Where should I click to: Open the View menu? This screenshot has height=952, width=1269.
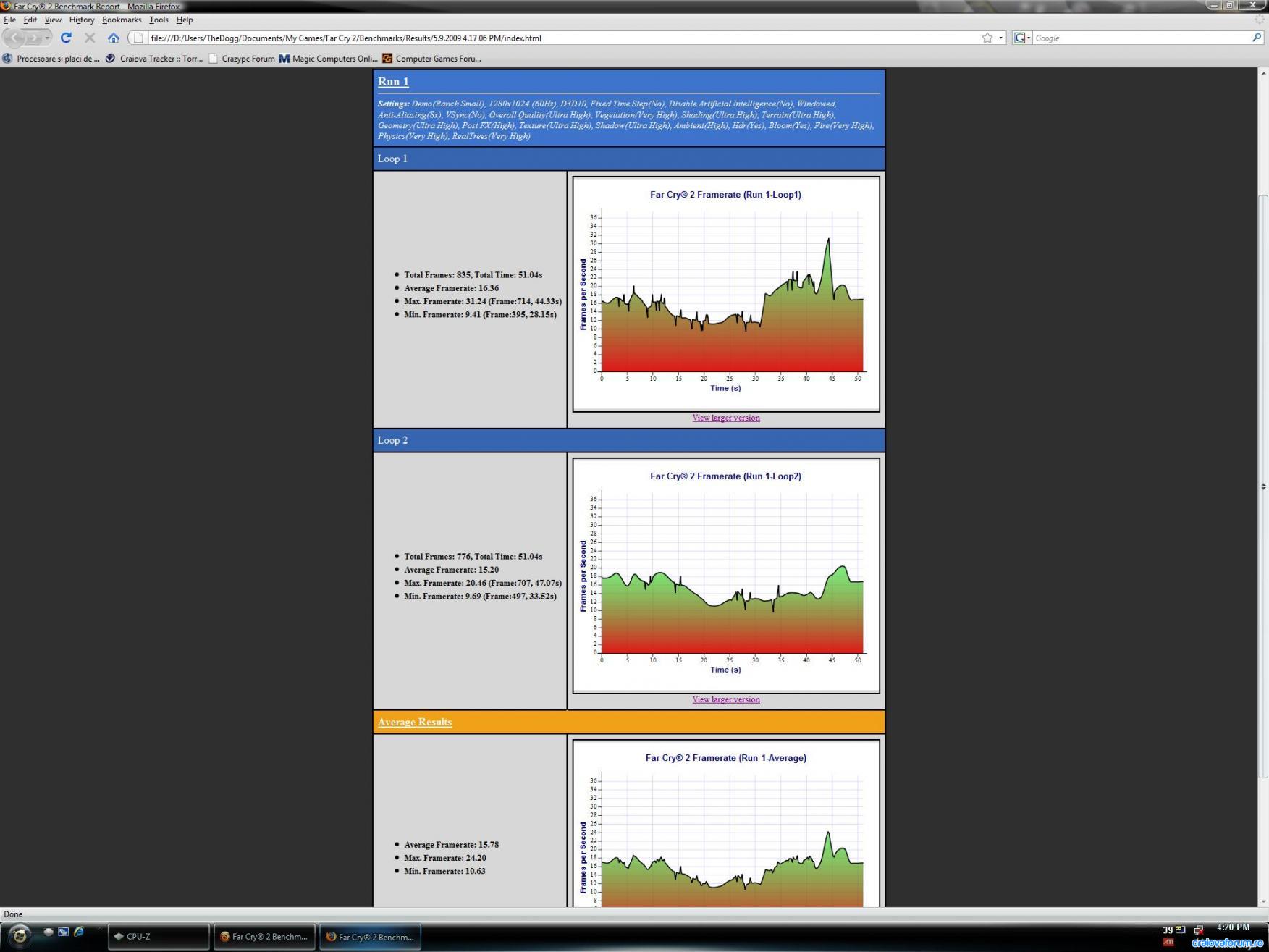click(x=53, y=20)
